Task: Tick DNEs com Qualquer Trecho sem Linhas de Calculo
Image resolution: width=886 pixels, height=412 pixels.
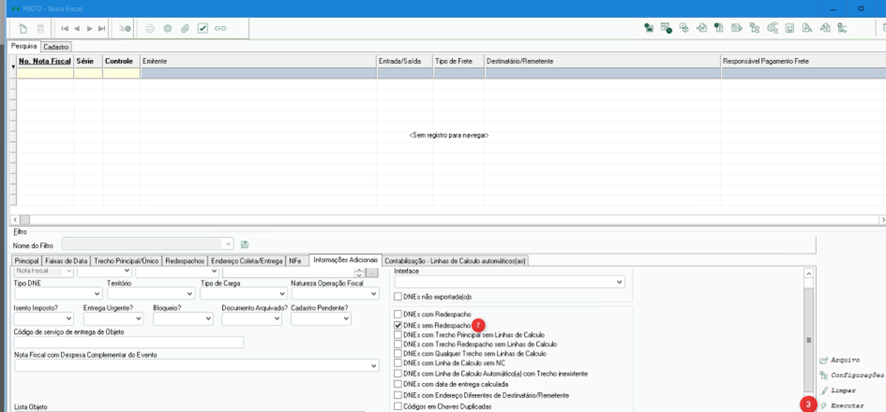Action: [398, 354]
